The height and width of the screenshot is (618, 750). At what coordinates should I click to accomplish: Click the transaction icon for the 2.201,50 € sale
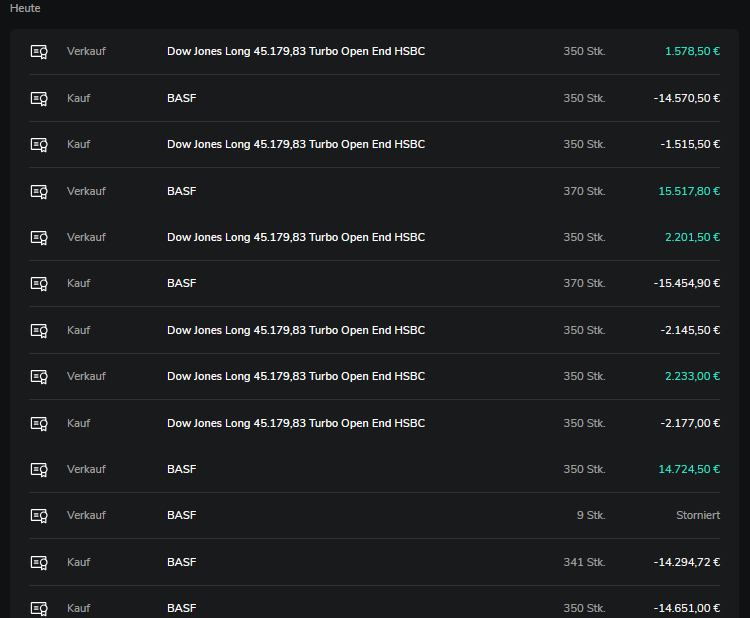39,237
